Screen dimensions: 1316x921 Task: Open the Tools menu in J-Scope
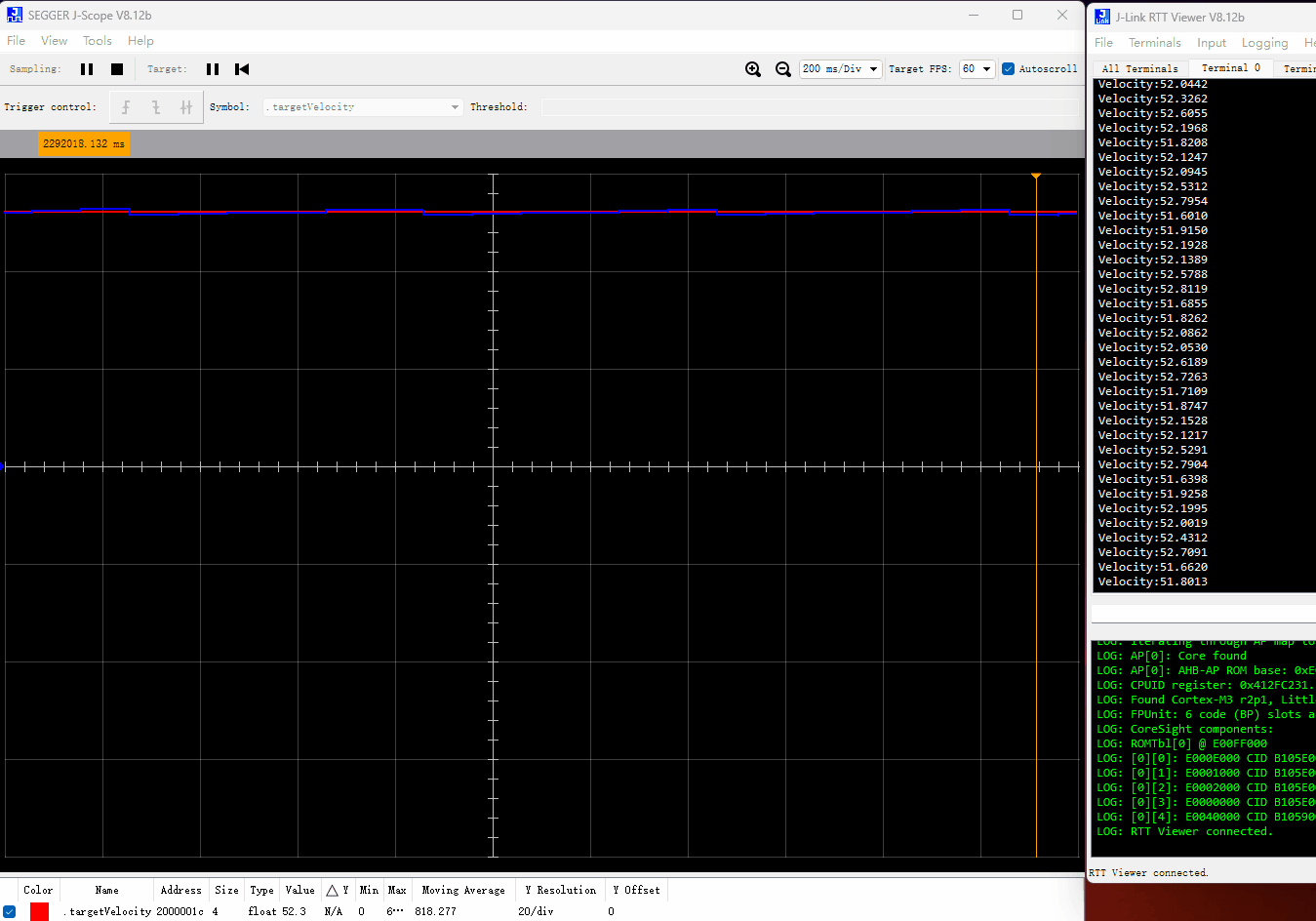(x=97, y=40)
